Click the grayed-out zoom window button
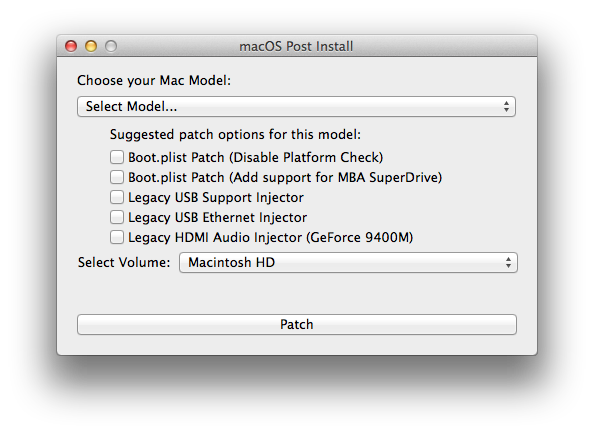This screenshot has height=434, width=594. point(111,46)
